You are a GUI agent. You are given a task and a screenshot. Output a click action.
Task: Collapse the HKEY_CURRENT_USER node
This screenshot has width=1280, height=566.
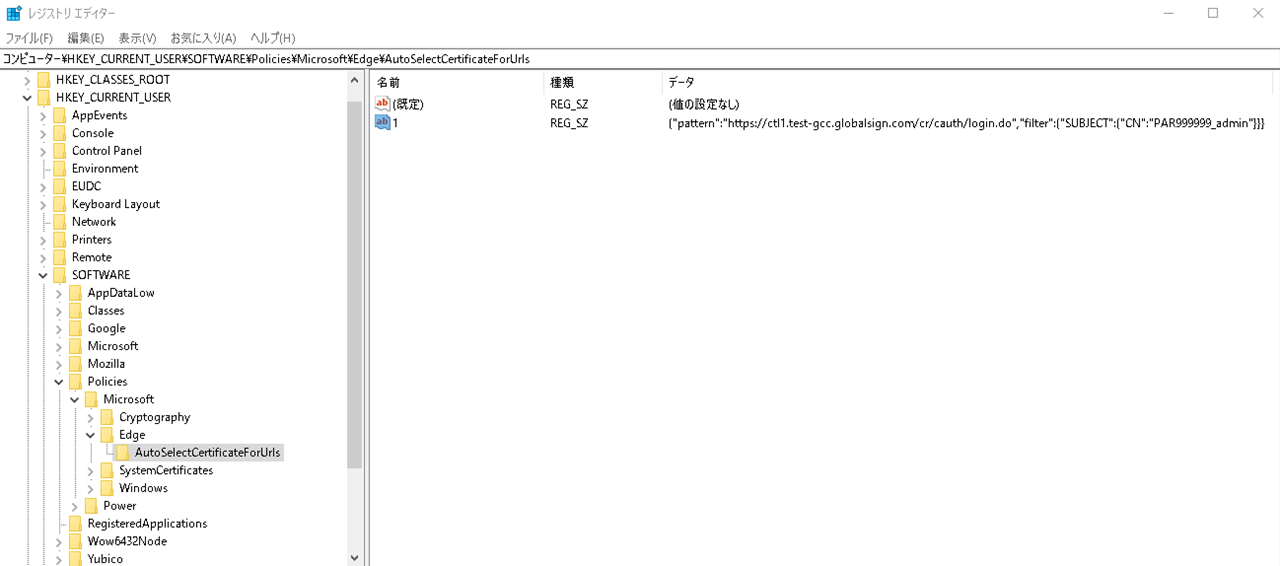coord(28,98)
